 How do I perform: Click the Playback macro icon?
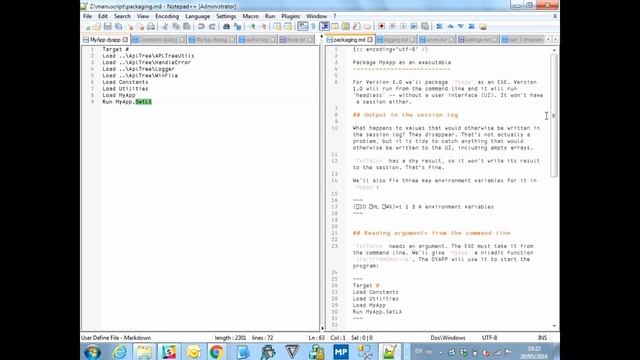coord(403,27)
